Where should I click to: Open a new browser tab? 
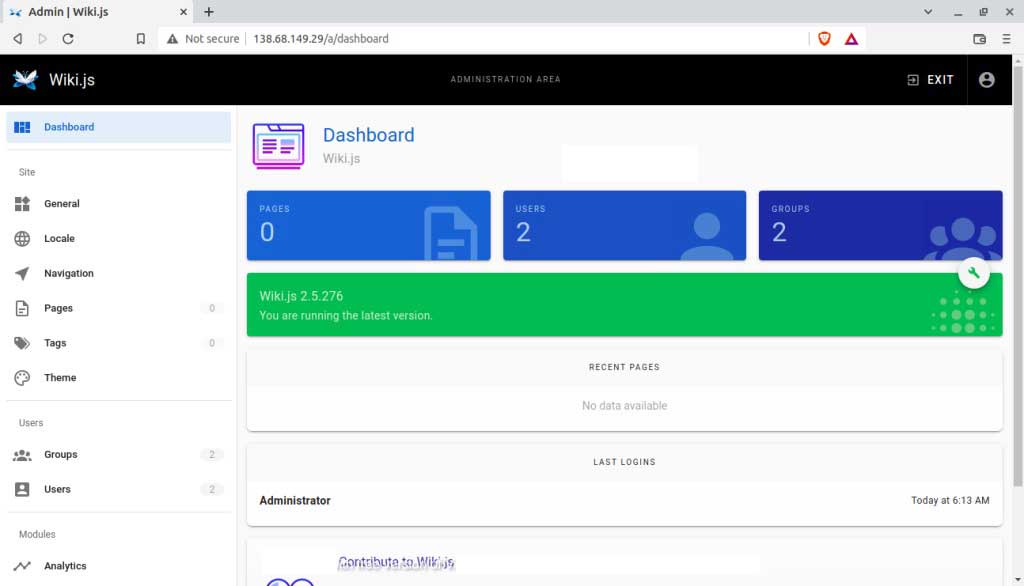[x=208, y=12]
